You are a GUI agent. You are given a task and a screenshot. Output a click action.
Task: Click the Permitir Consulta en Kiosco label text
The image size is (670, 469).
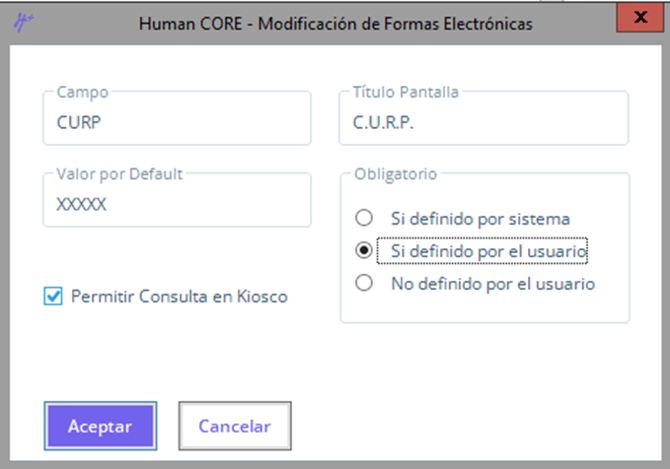[x=179, y=296]
